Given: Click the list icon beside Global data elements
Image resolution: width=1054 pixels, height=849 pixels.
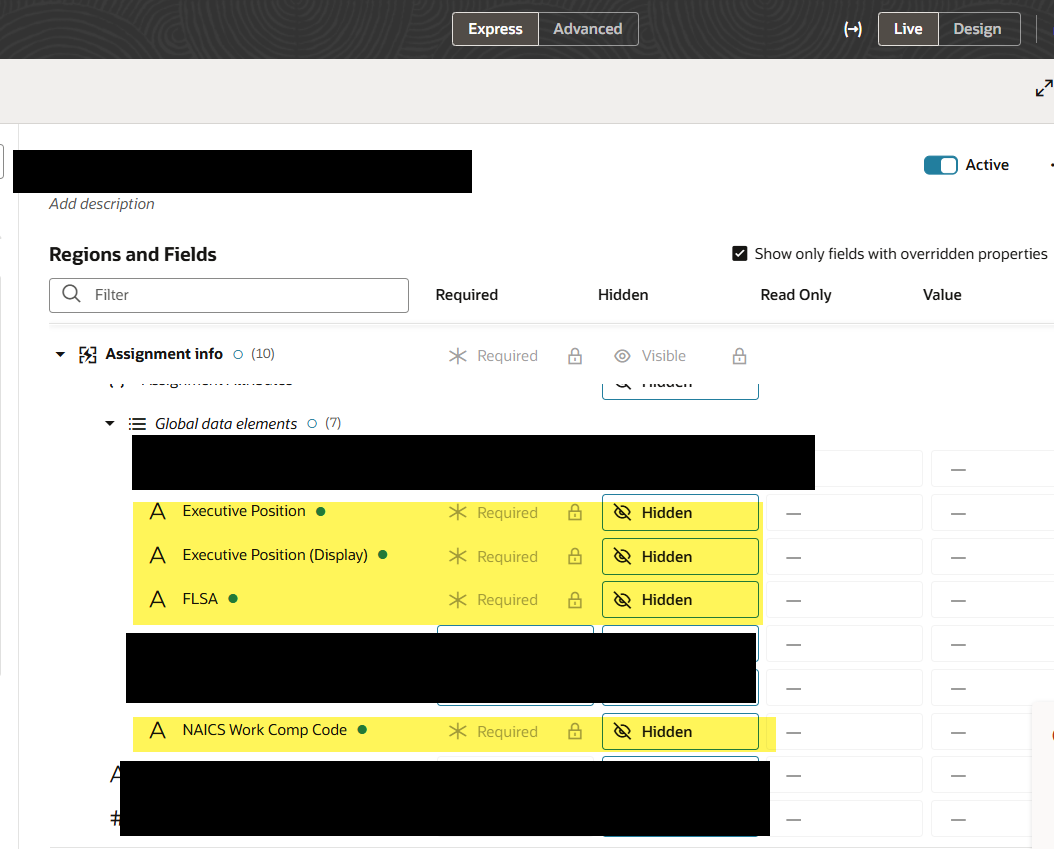Looking at the screenshot, I should tap(137, 423).
